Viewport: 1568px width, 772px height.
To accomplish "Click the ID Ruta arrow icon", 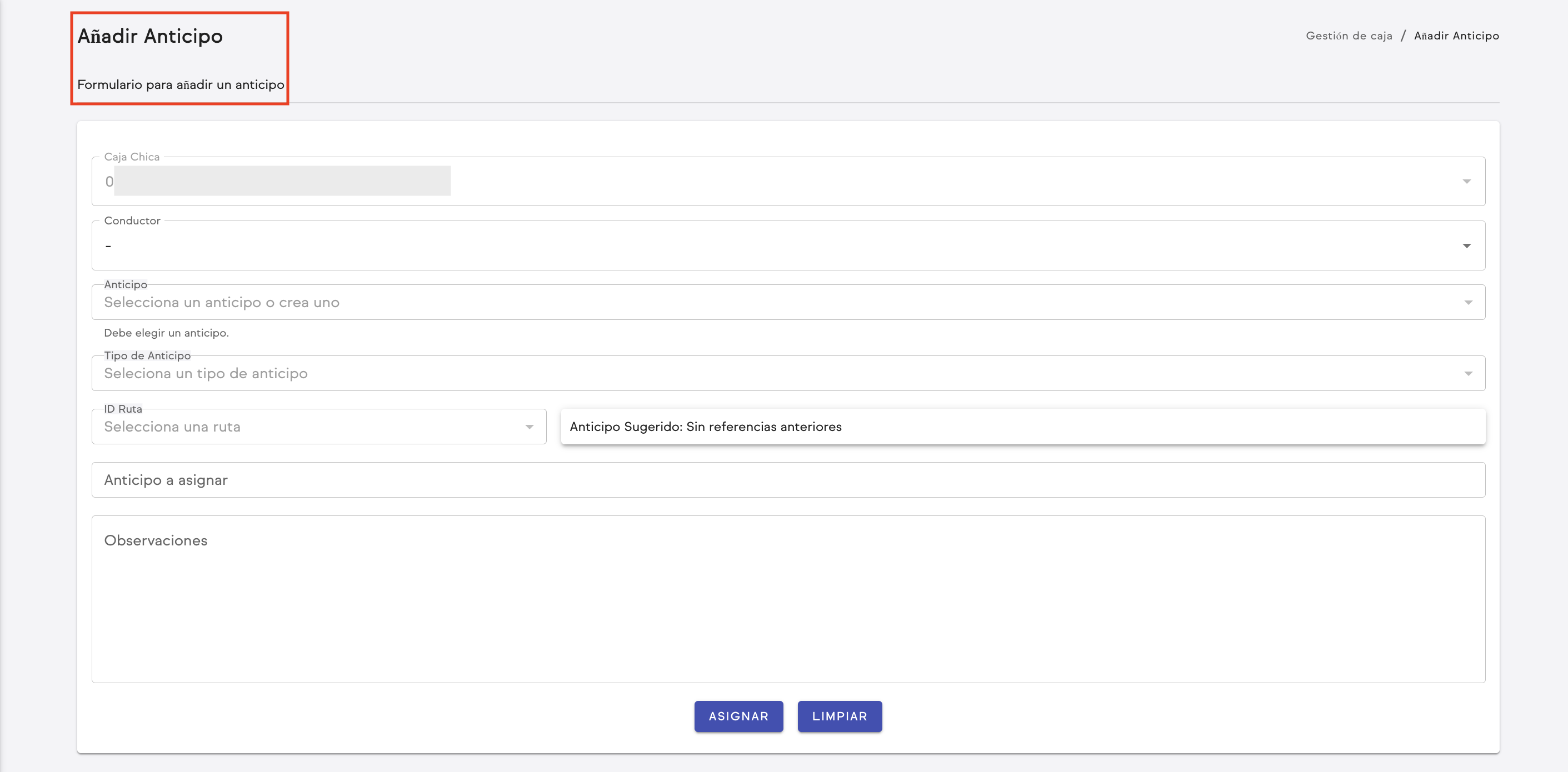I will pyautogui.click(x=529, y=427).
